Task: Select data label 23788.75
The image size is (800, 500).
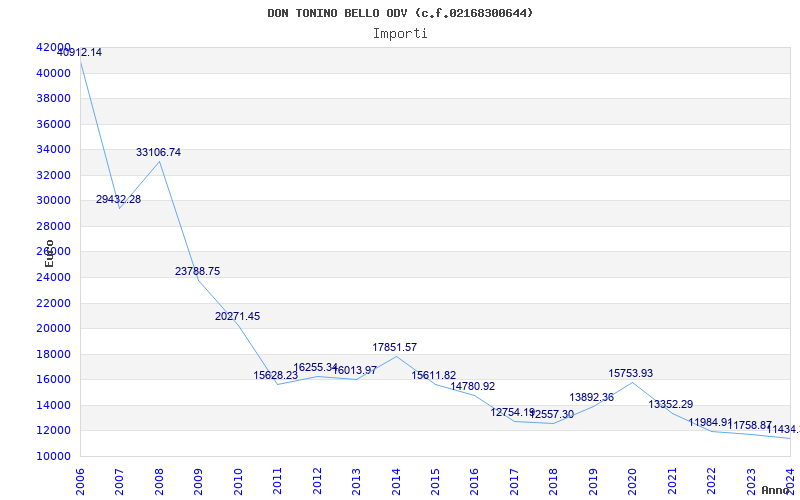Action: pyautogui.click(x=197, y=271)
